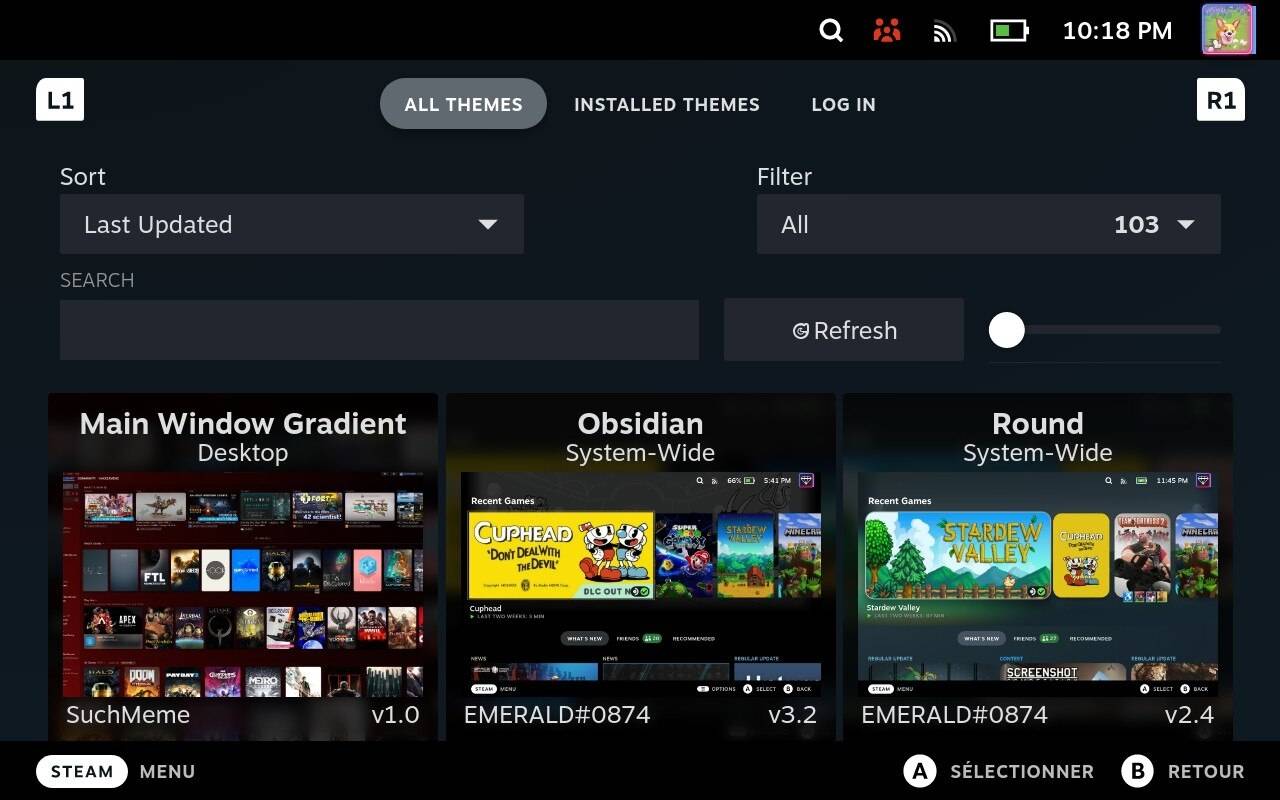1280x800 pixels.
Task: Check the battery status icon
Action: click(1009, 31)
